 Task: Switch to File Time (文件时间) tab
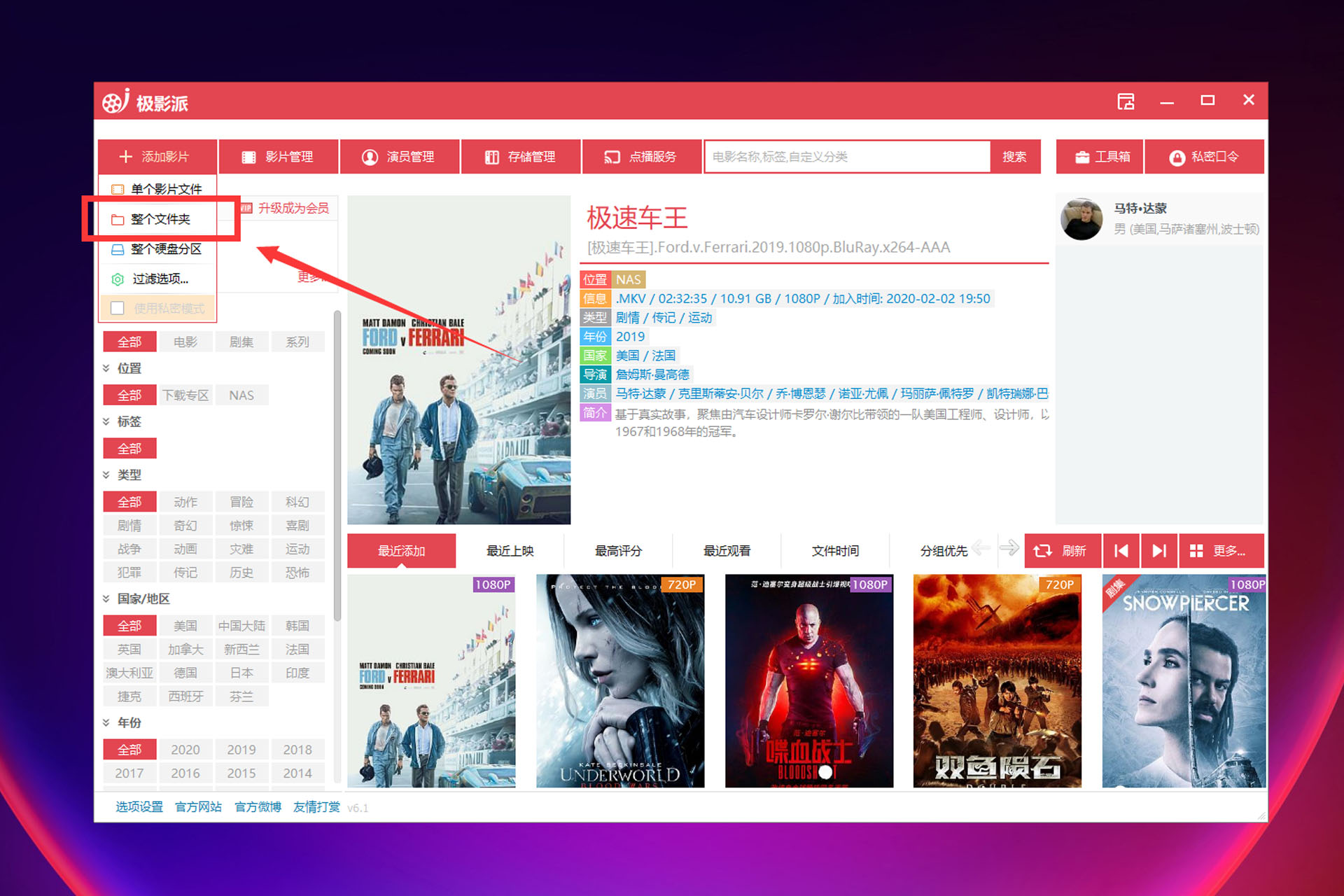(835, 551)
